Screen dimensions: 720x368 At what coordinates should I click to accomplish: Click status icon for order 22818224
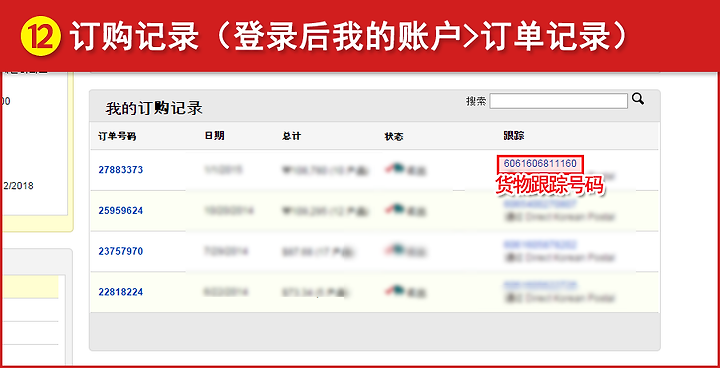pyautogui.click(x=395, y=290)
